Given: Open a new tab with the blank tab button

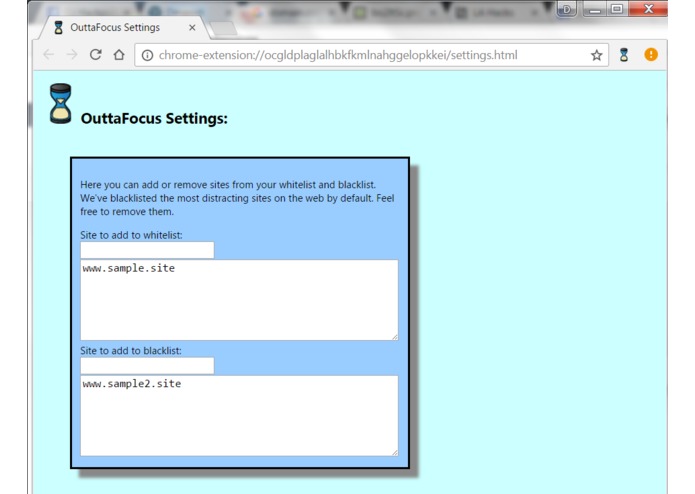Looking at the screenshot, I should [223, 28].
